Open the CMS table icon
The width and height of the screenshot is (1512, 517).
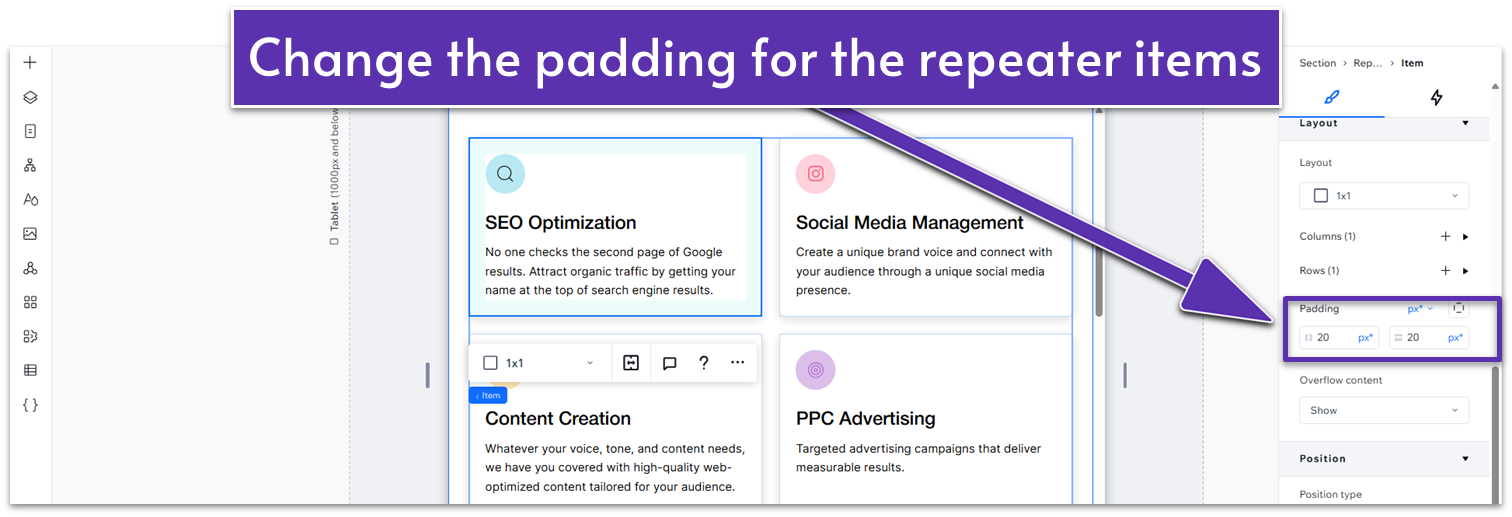[x=30, y=370]
